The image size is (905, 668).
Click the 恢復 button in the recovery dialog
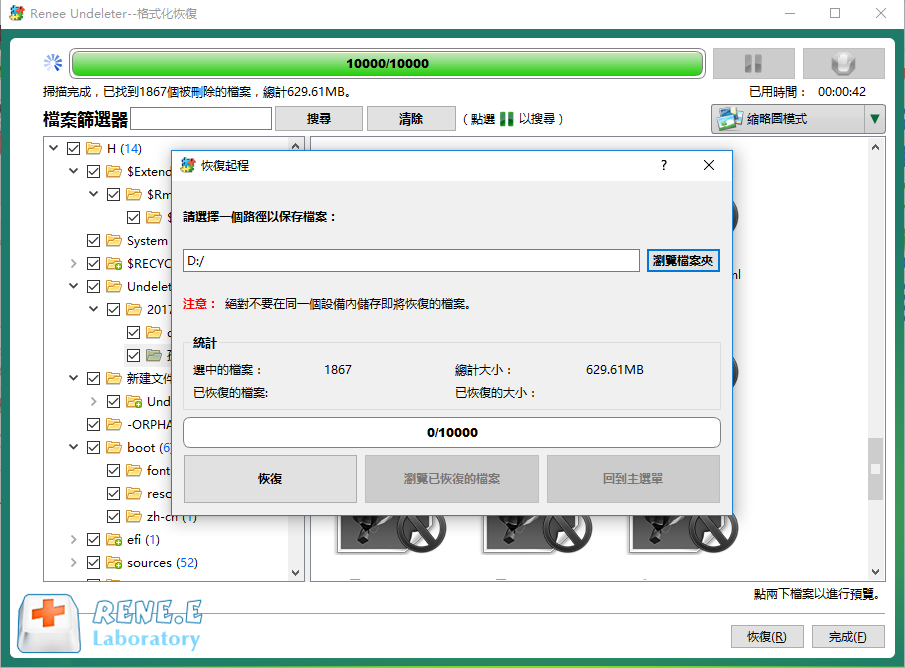tap(270, 479)
